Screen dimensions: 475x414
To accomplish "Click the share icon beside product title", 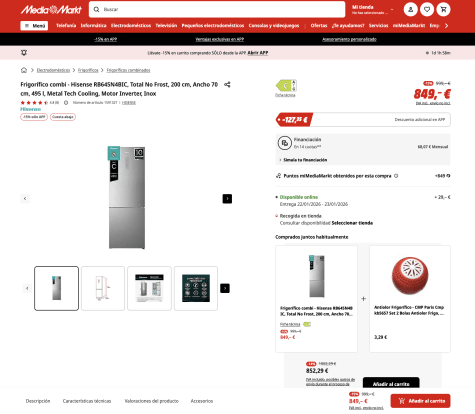I will tap(227, 85).
